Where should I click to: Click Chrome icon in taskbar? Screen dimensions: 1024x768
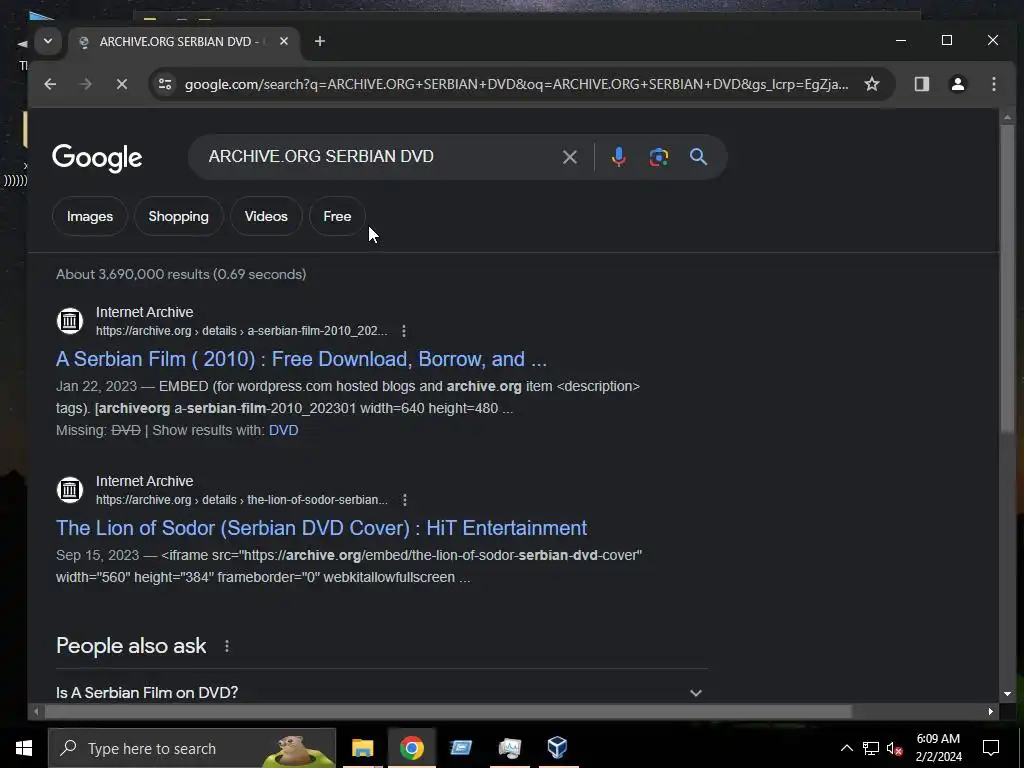(x=411, y=748)
